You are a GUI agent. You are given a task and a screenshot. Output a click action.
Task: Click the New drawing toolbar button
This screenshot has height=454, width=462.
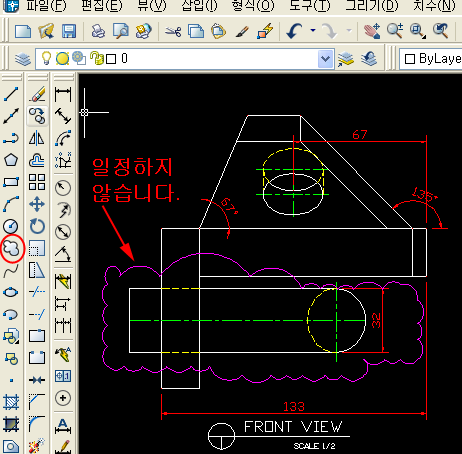(23, 31)
